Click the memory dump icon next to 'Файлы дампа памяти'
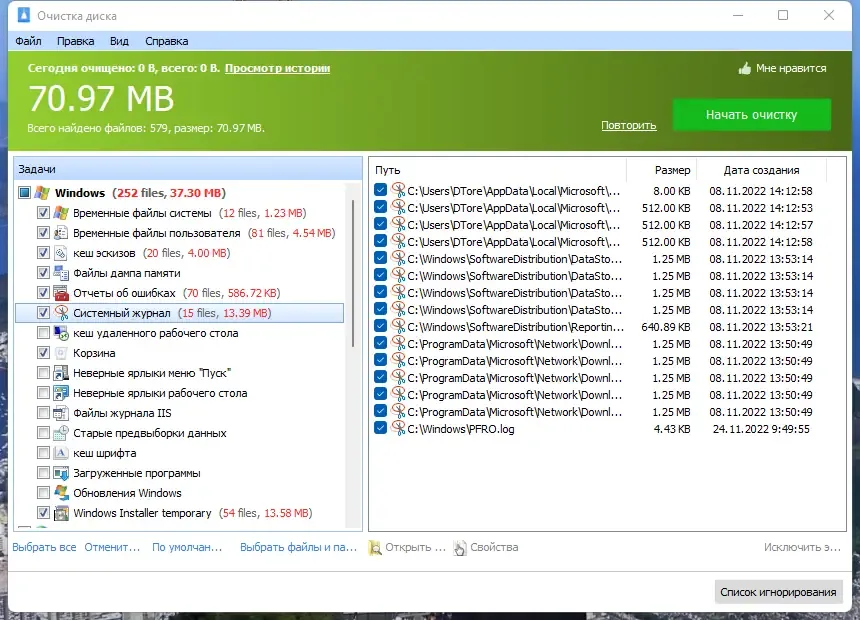The width and height of the screenshot is (860, 620). [x=61, y=273]
